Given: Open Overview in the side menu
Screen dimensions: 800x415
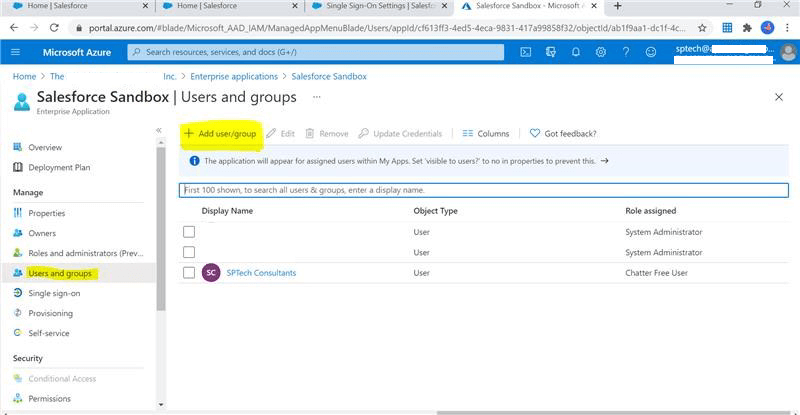Looking at the screenshot, I should click(x=45, y=148).
